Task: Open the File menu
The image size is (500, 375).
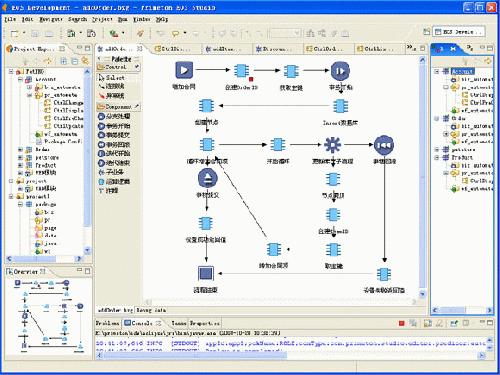Action: (x=10, y=20)
